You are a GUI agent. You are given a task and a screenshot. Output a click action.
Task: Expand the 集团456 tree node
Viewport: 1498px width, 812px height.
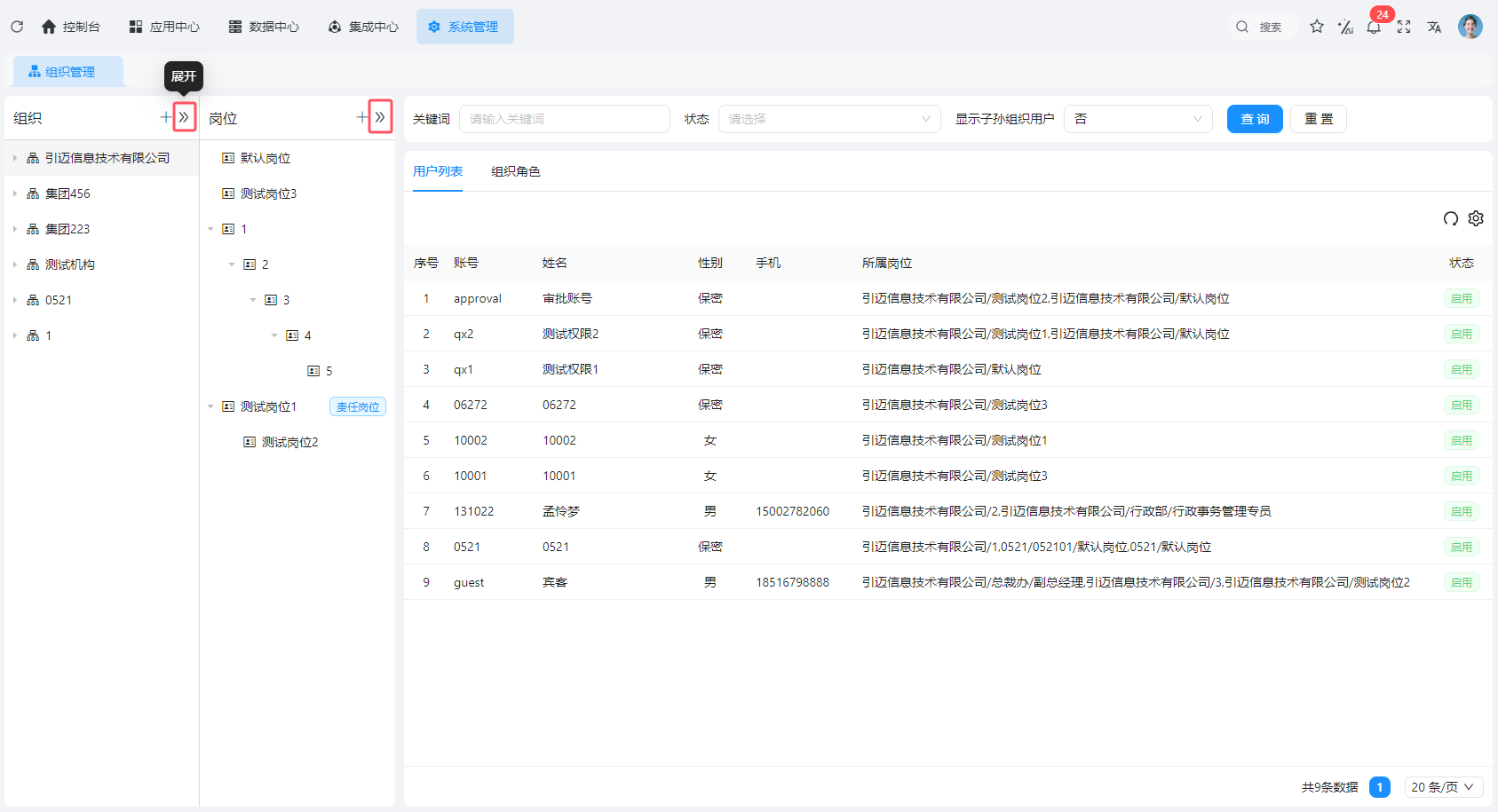click(x=15, y=193)
